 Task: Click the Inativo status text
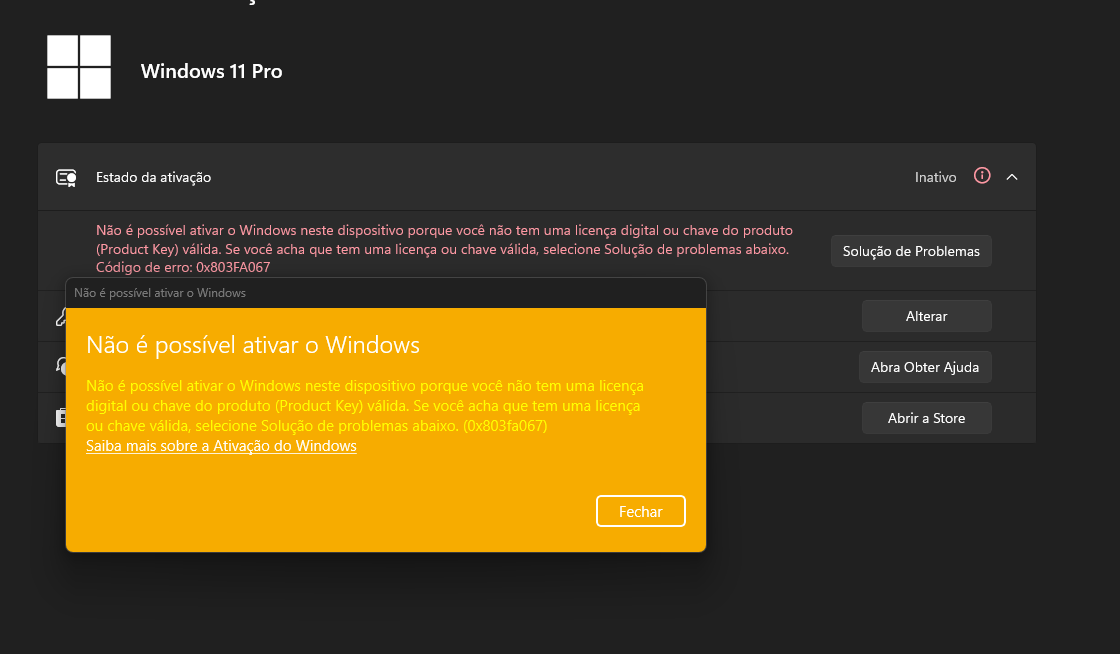click(x=935, y=177)
